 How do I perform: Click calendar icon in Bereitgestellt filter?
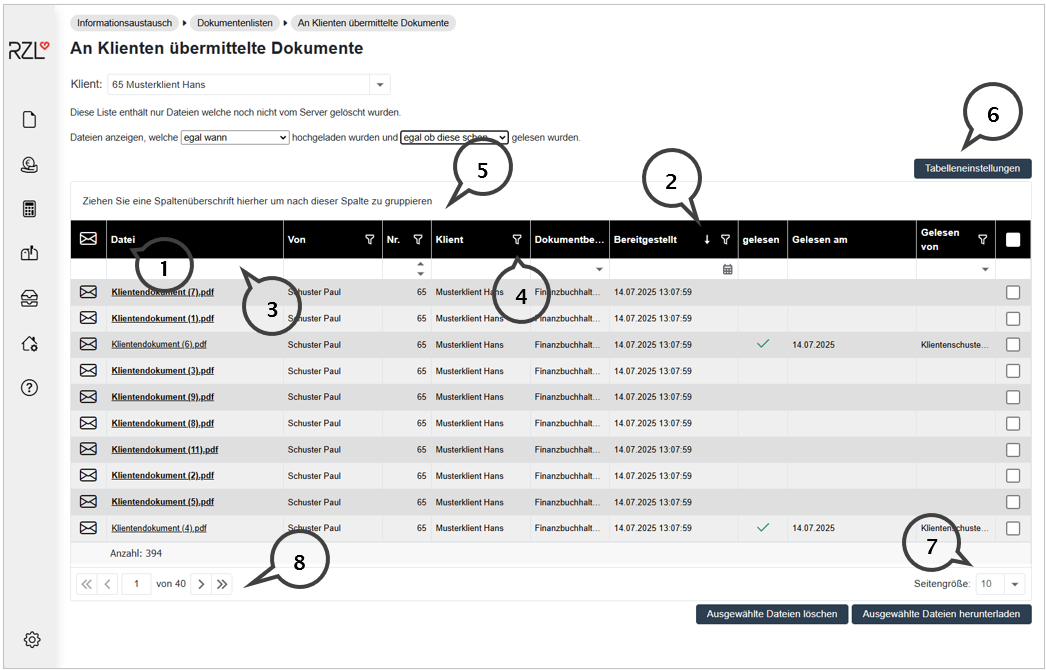click(728, 269)
